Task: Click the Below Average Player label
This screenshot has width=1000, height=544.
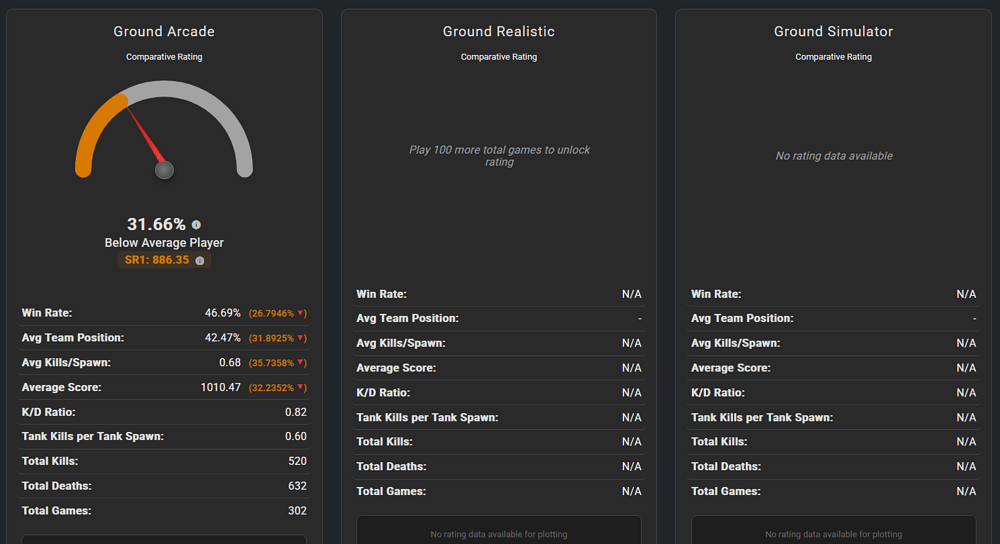Action: tap(164, 243)
